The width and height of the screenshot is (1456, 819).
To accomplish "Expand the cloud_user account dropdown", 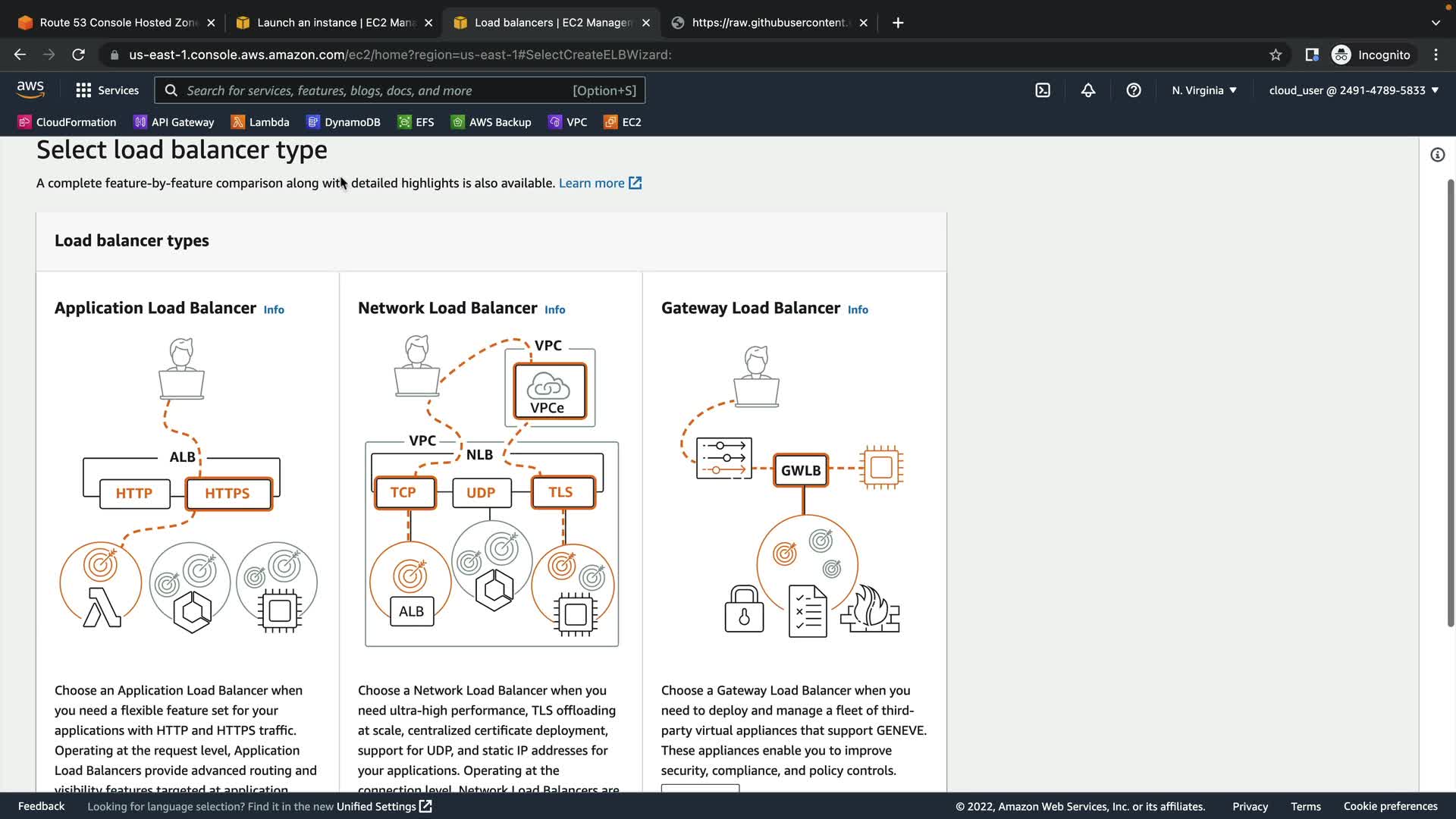I will coord(1354,90).
